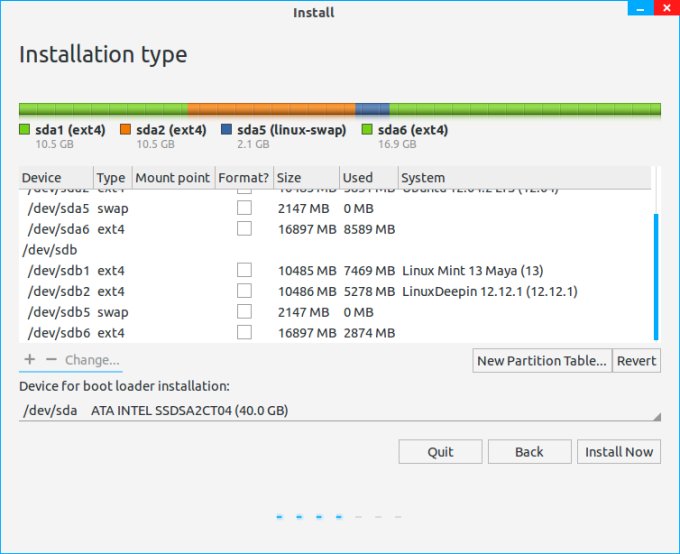680x554 pixels.
Task: Minimize the Install window
Action: [x=638, y=10]
